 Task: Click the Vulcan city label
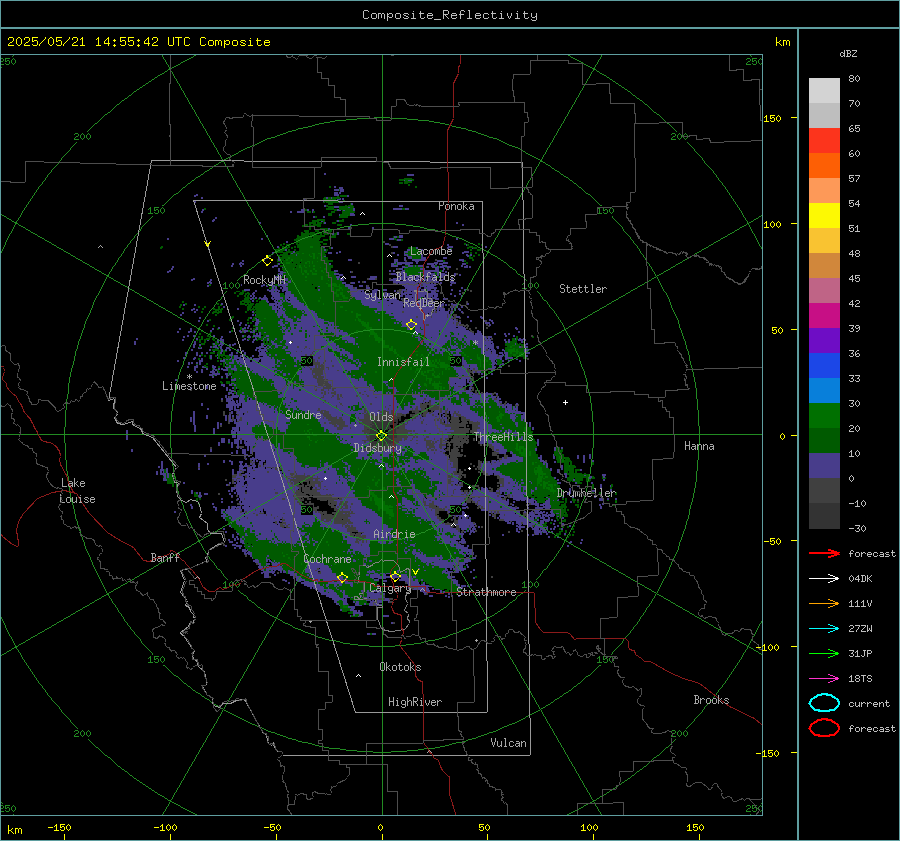[x=508, y=743]
